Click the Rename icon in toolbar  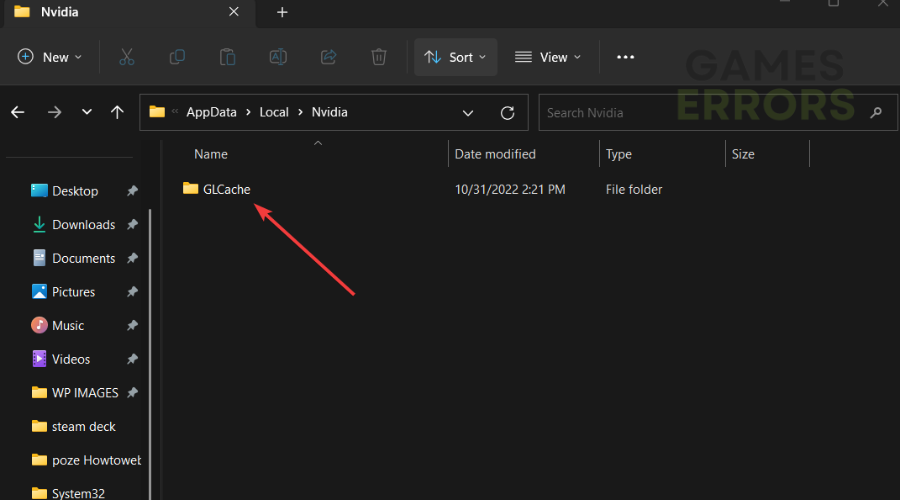[x=278, y=57]
